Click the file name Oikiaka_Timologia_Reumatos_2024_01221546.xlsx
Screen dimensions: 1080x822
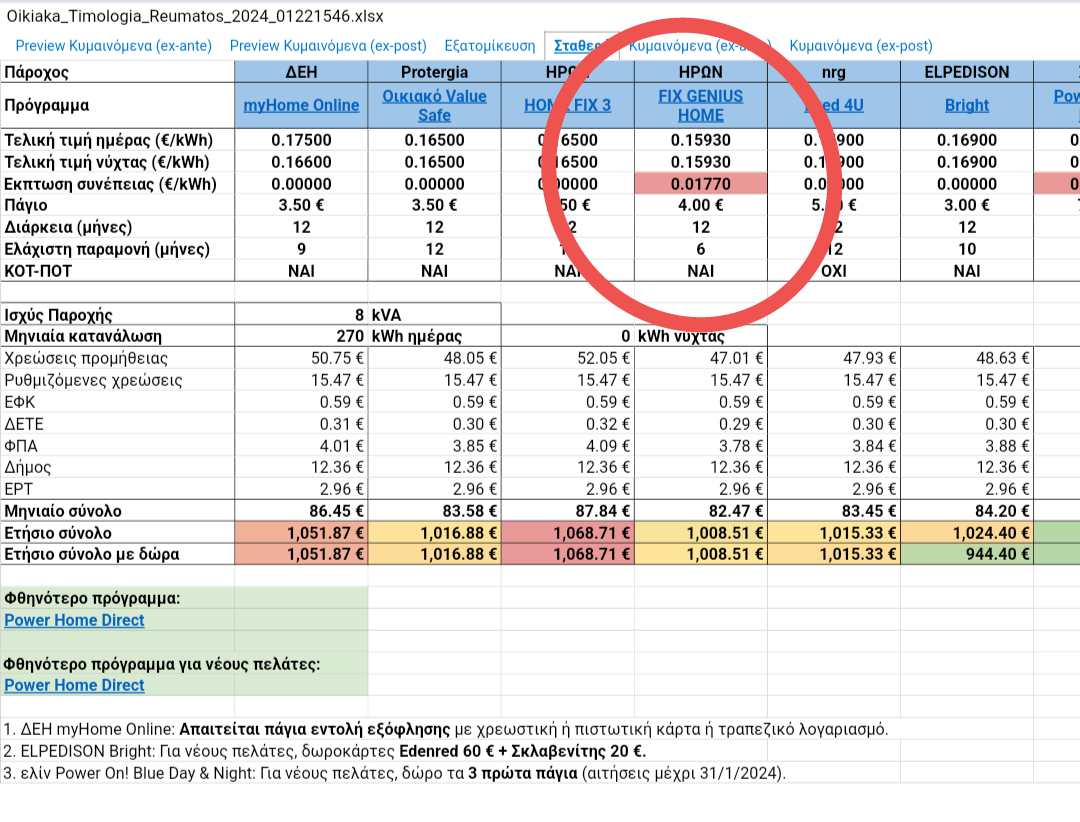(x=195, y=16)
